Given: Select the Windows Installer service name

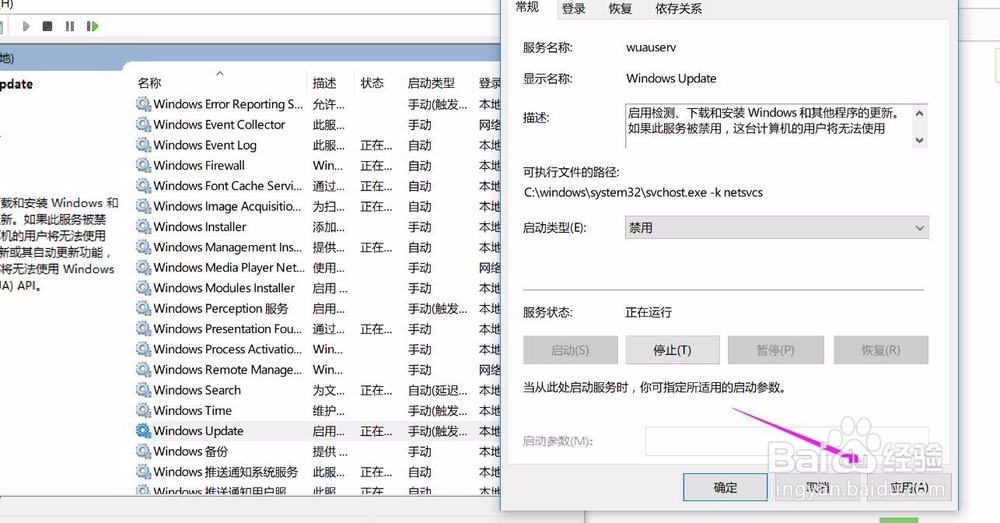Looking at the screenshot, I should 200,226.
